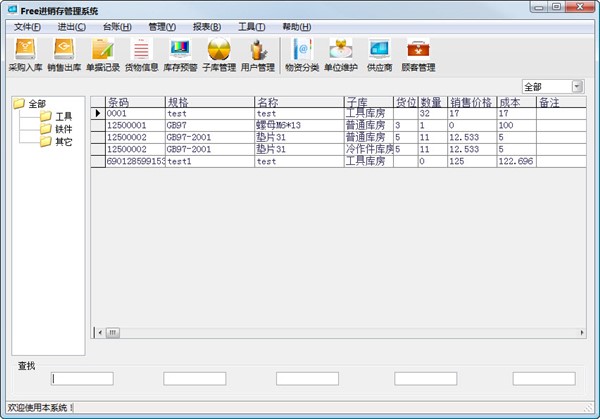
Task: Click the horizontal scrollbar of the table
Action: coord(330,334)
